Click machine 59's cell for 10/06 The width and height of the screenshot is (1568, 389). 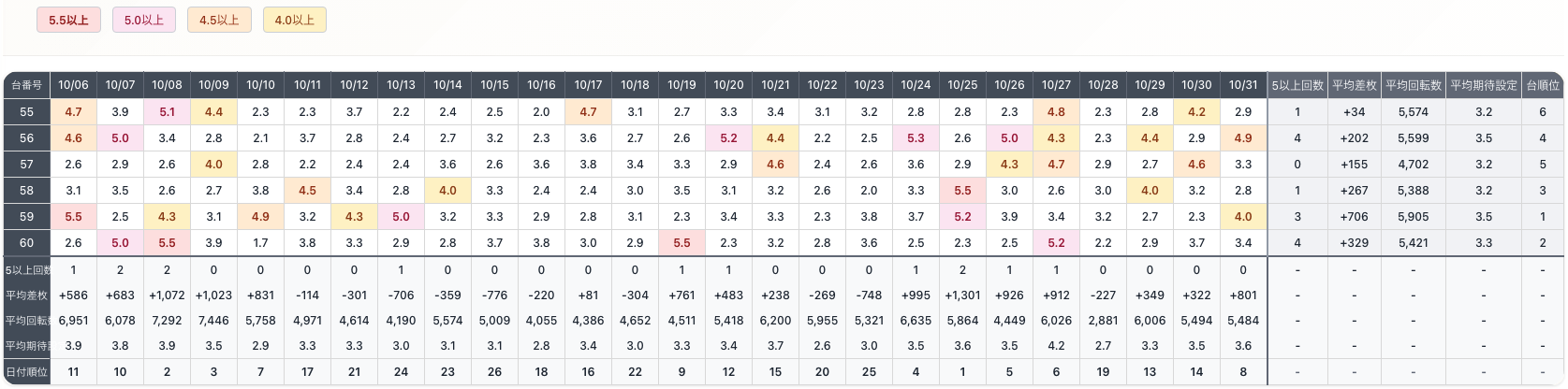tap(73, 217)
